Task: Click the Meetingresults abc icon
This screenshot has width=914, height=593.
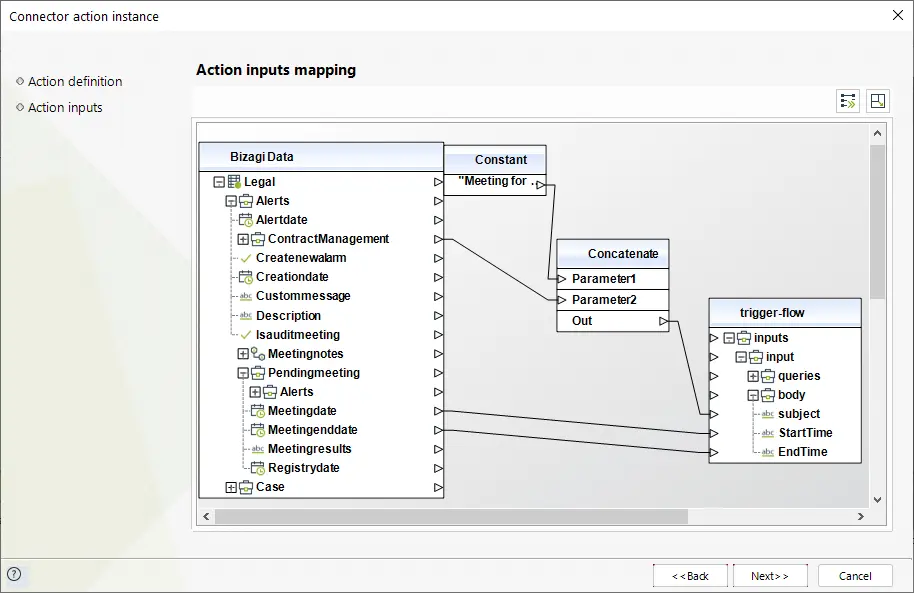Action: tap(258, 449)
